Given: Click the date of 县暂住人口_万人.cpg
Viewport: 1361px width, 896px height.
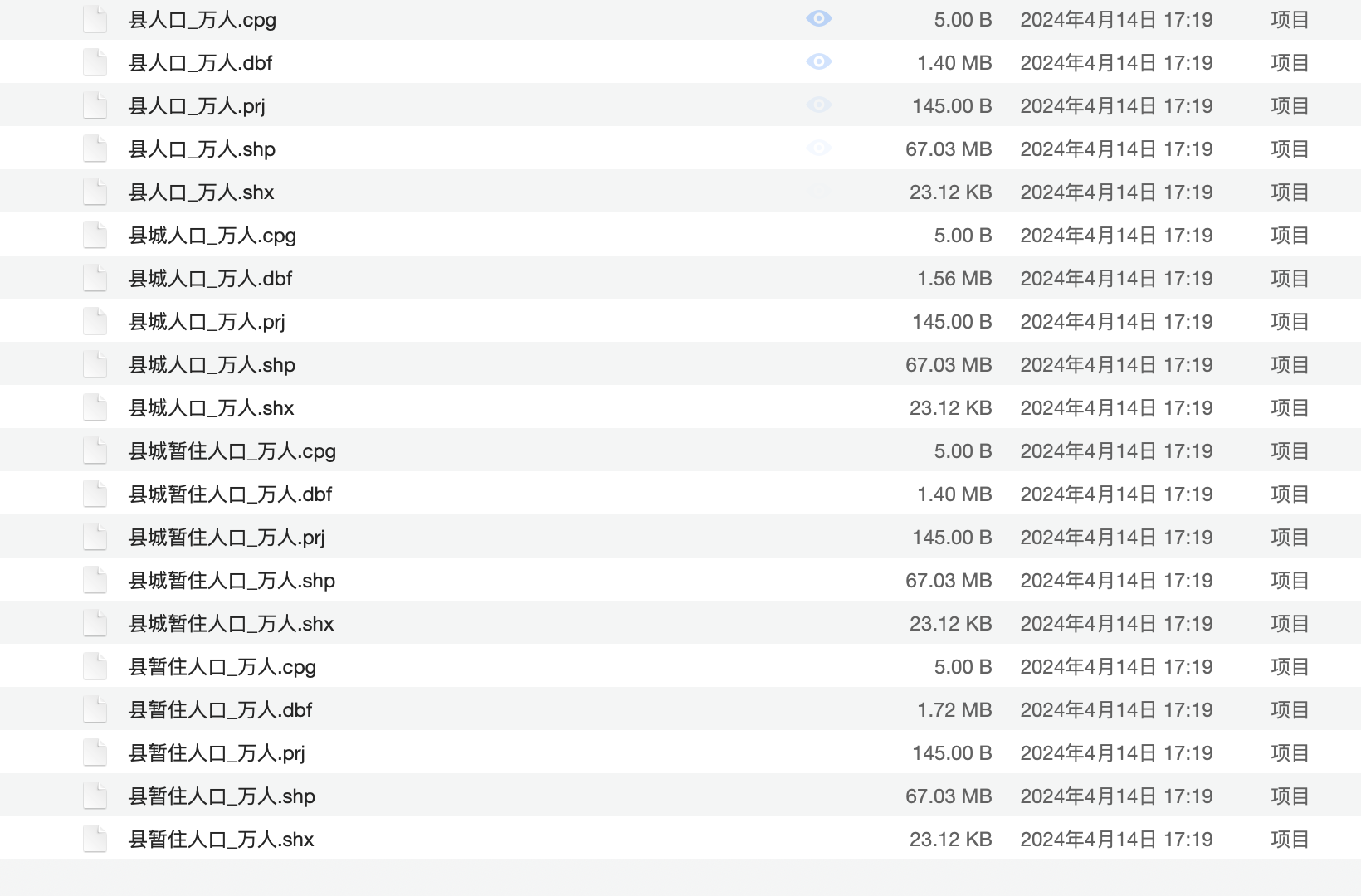Looking at the screenshot, I should pos(1116,667).
